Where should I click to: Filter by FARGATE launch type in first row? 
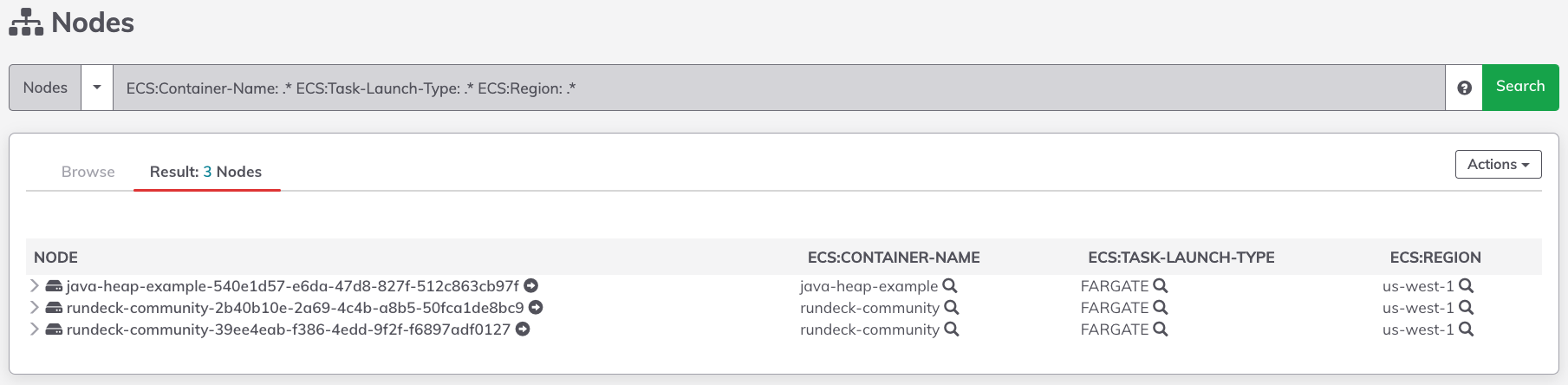tap(1161, 285)
